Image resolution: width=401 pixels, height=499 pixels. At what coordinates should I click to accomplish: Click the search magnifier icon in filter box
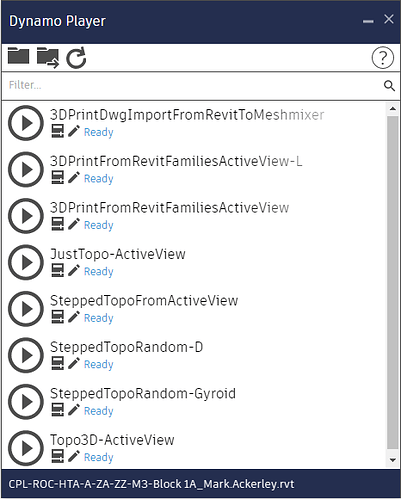389,86
